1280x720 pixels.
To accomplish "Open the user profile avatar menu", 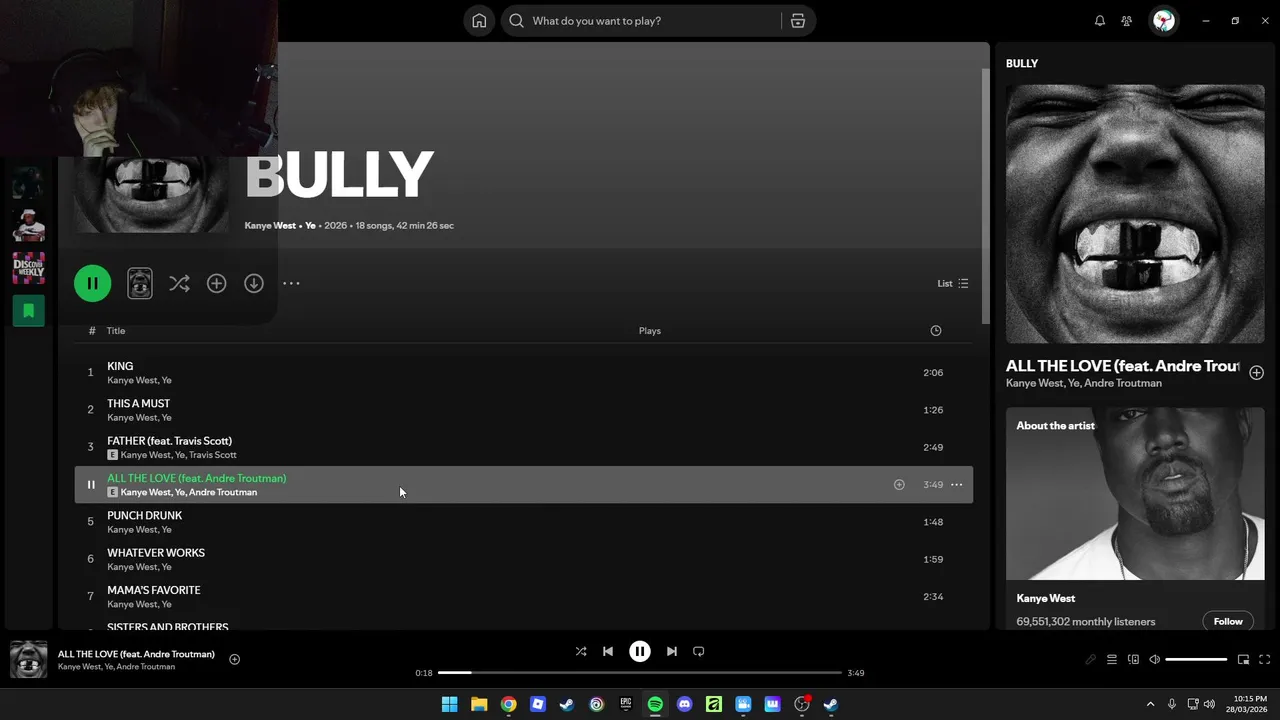I will pos(1163,21).
